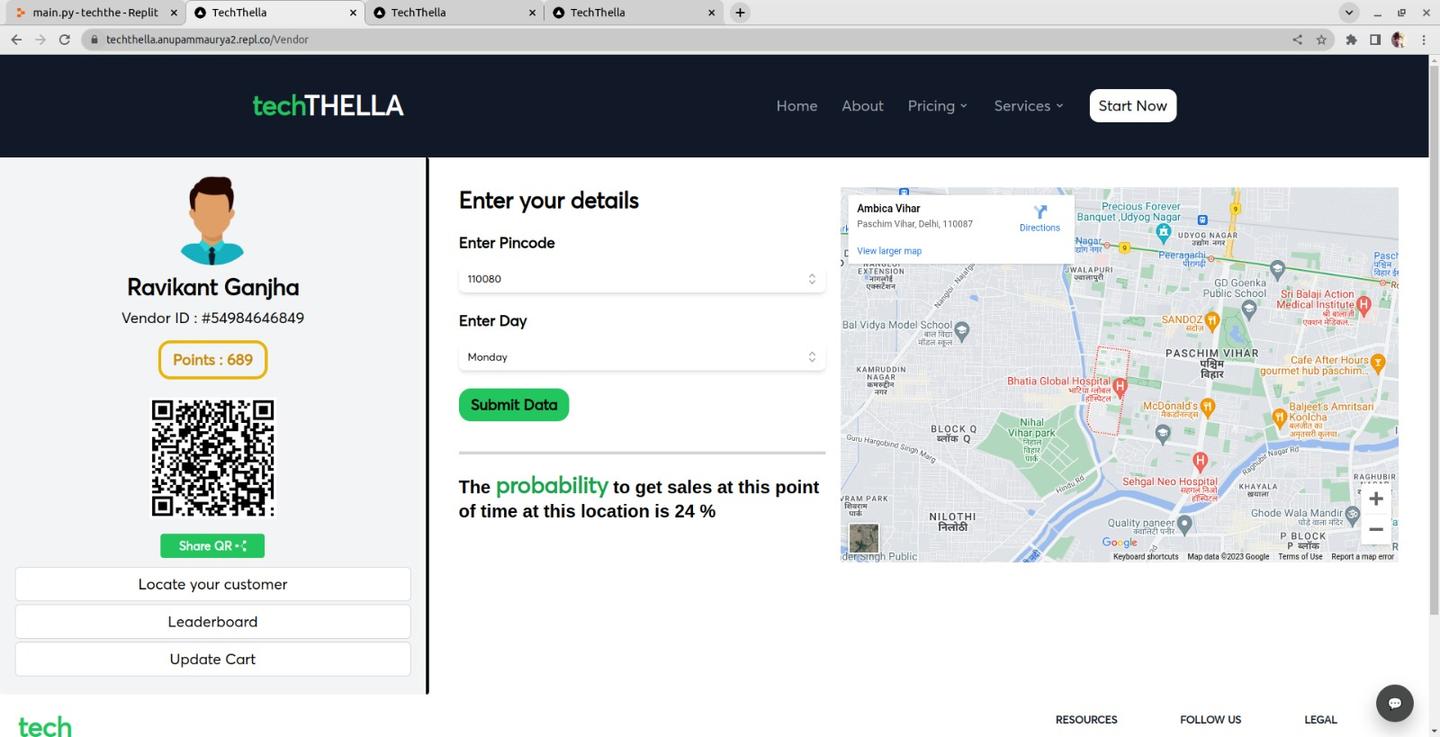
Task: Click the browser address bar URL
Action: (207, 40)
